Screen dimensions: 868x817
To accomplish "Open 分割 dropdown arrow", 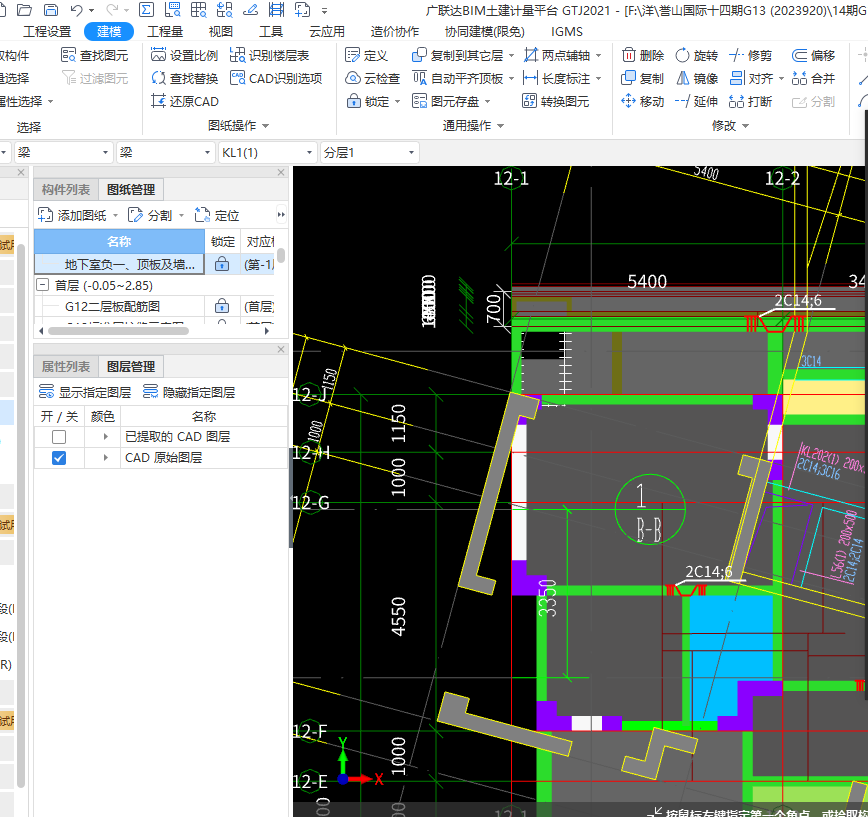I will [181, 215].
